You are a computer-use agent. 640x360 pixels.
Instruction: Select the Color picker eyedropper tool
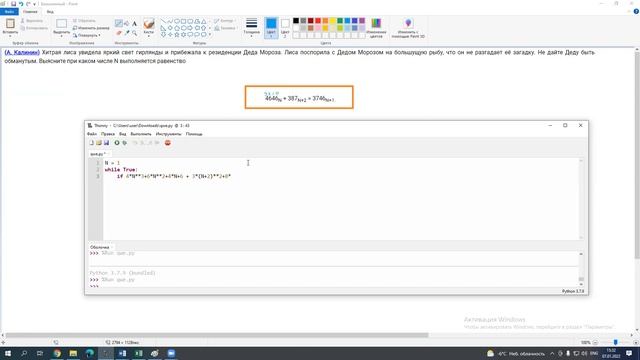click(127, 33)
